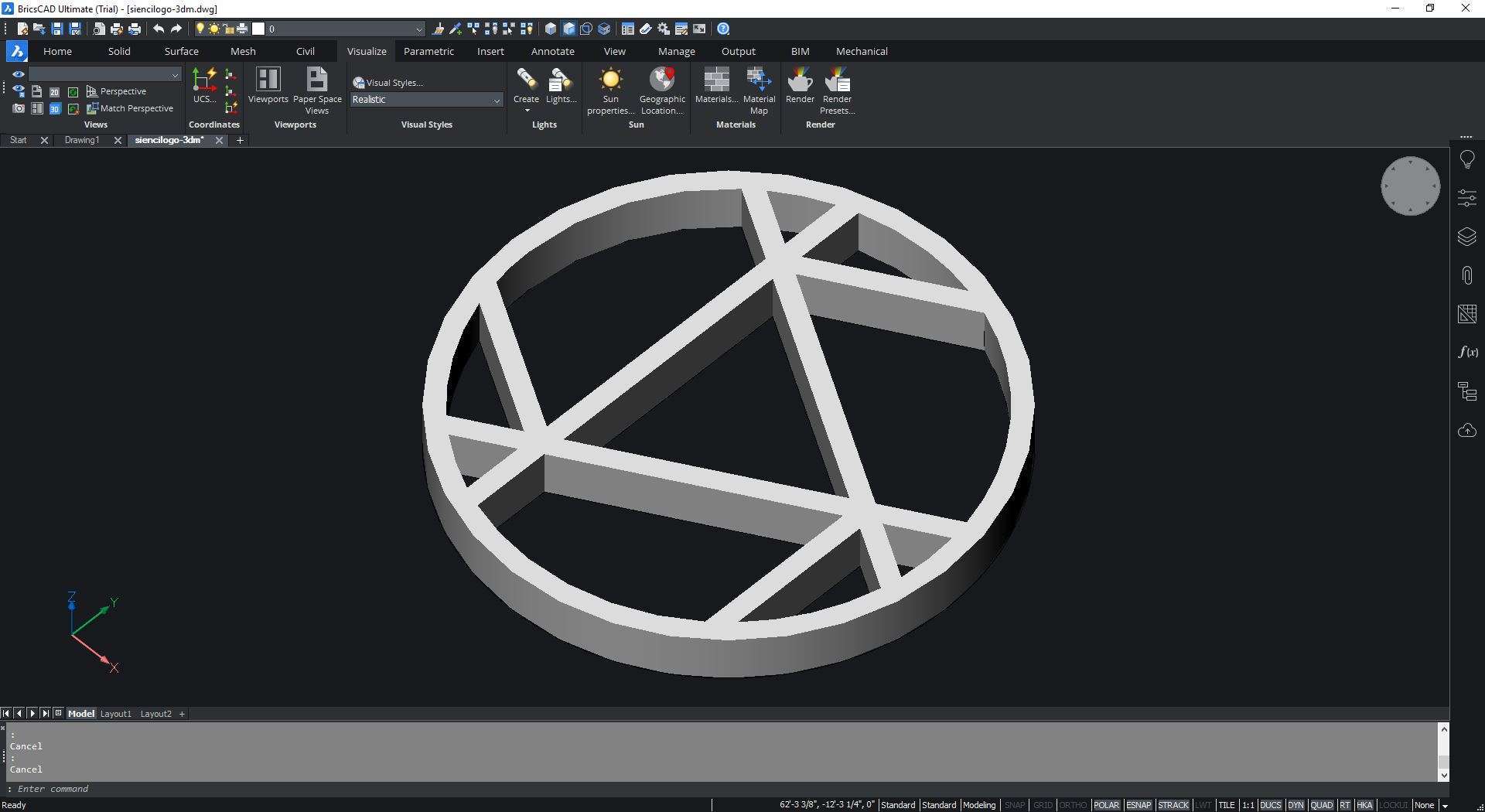Click the Visual Styles... button

[388, 83]
